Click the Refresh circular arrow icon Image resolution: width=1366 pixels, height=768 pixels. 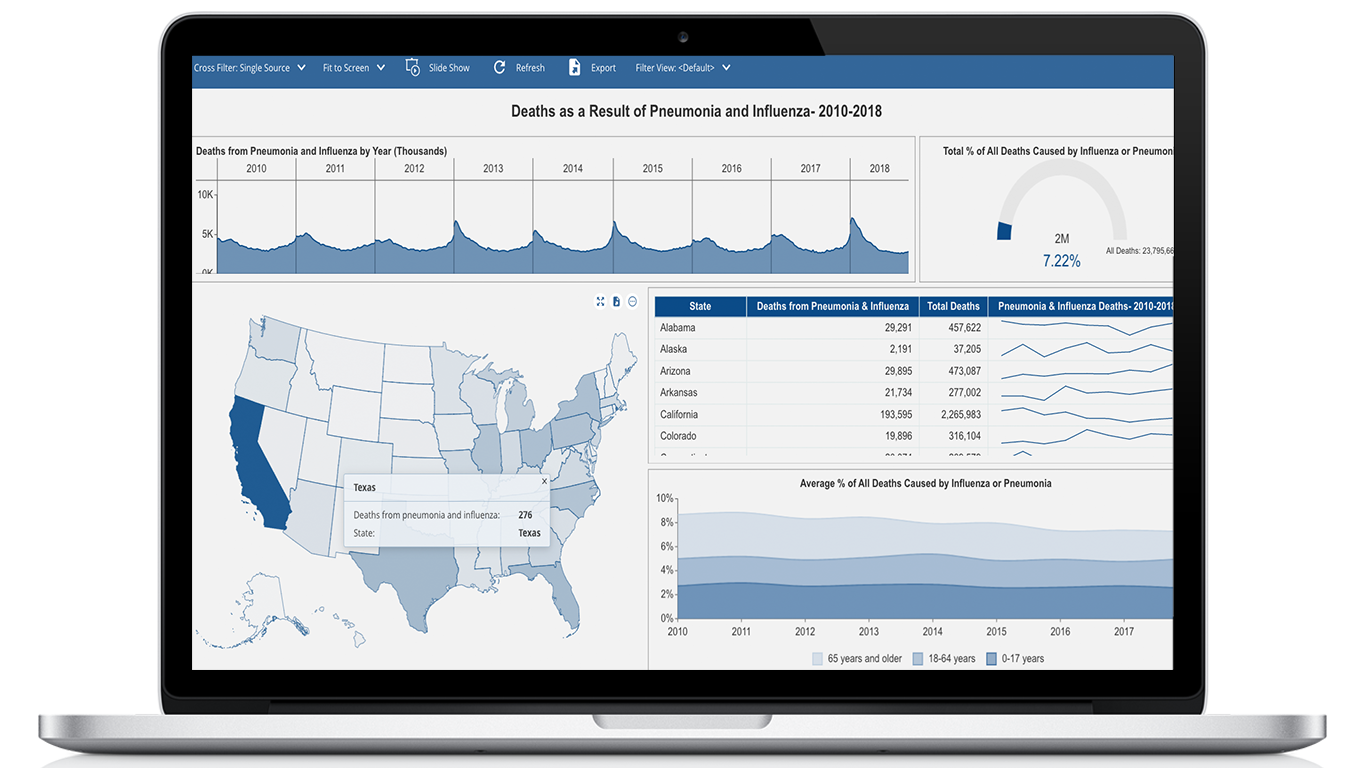499,67
